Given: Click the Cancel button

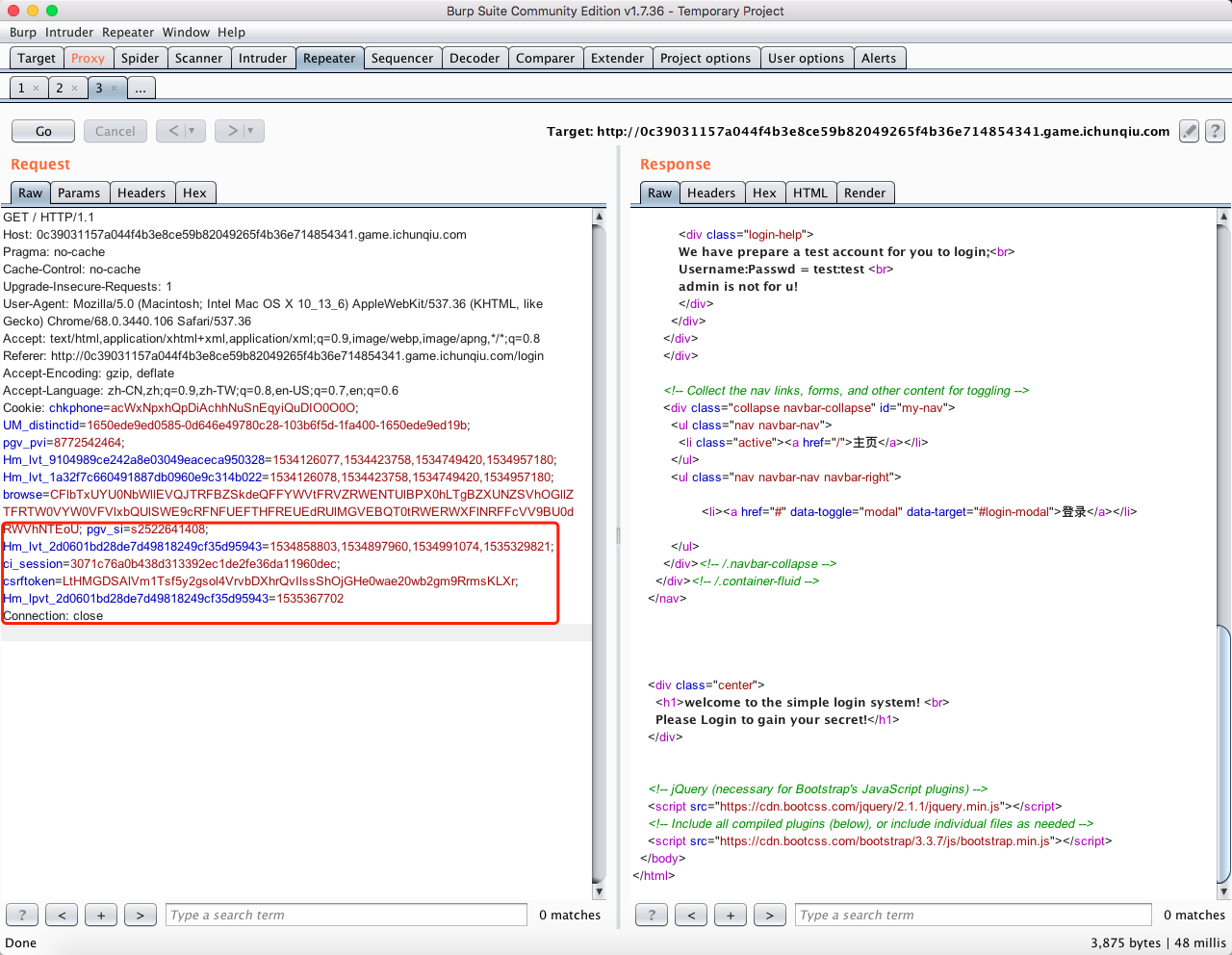Looking at the screenshot, I should pos(115,131).
